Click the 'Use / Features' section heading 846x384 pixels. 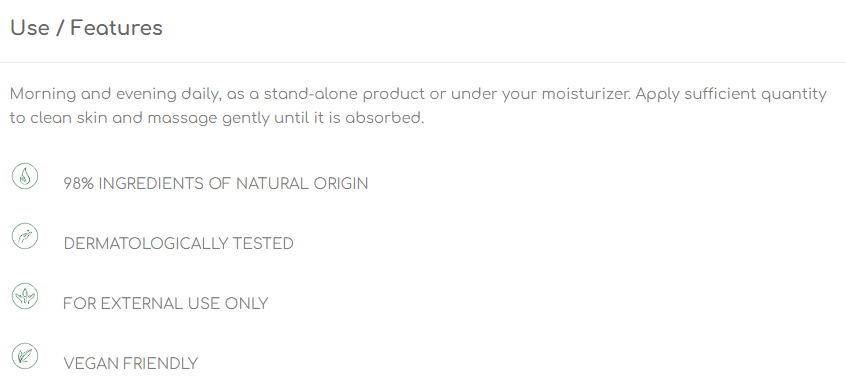(x=86, y=28)
